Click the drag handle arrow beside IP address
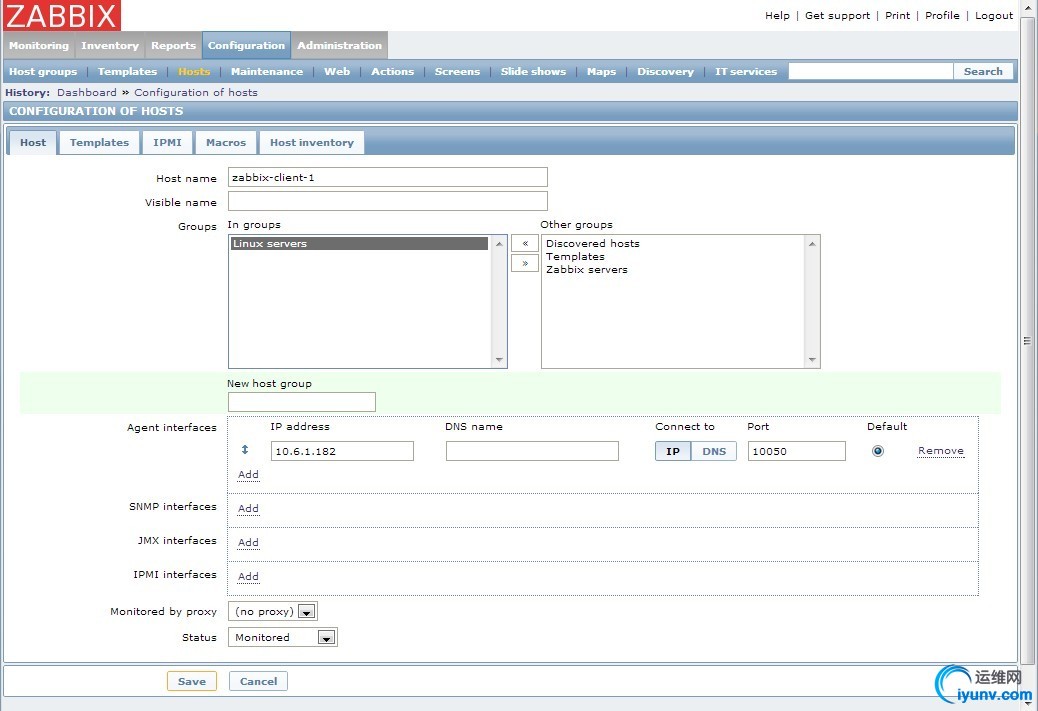The width and height of the screenshot is (1038, 711). click(x=245, y=451)
